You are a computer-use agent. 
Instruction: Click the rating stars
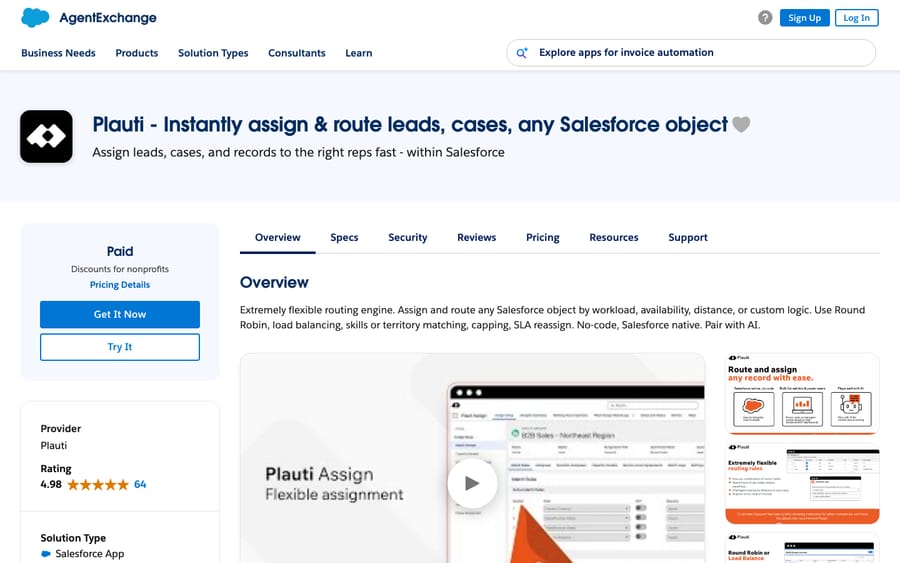click(98, 485)
